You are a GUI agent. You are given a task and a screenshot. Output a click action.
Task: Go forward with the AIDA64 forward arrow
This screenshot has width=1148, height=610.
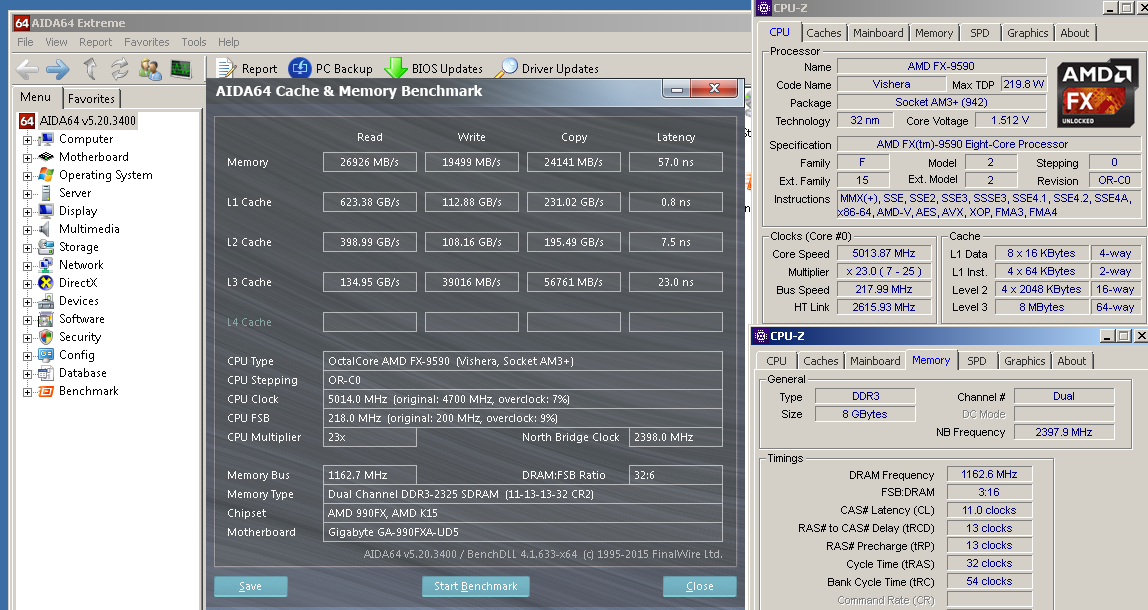pyautogui.click(x=58, y=70)
